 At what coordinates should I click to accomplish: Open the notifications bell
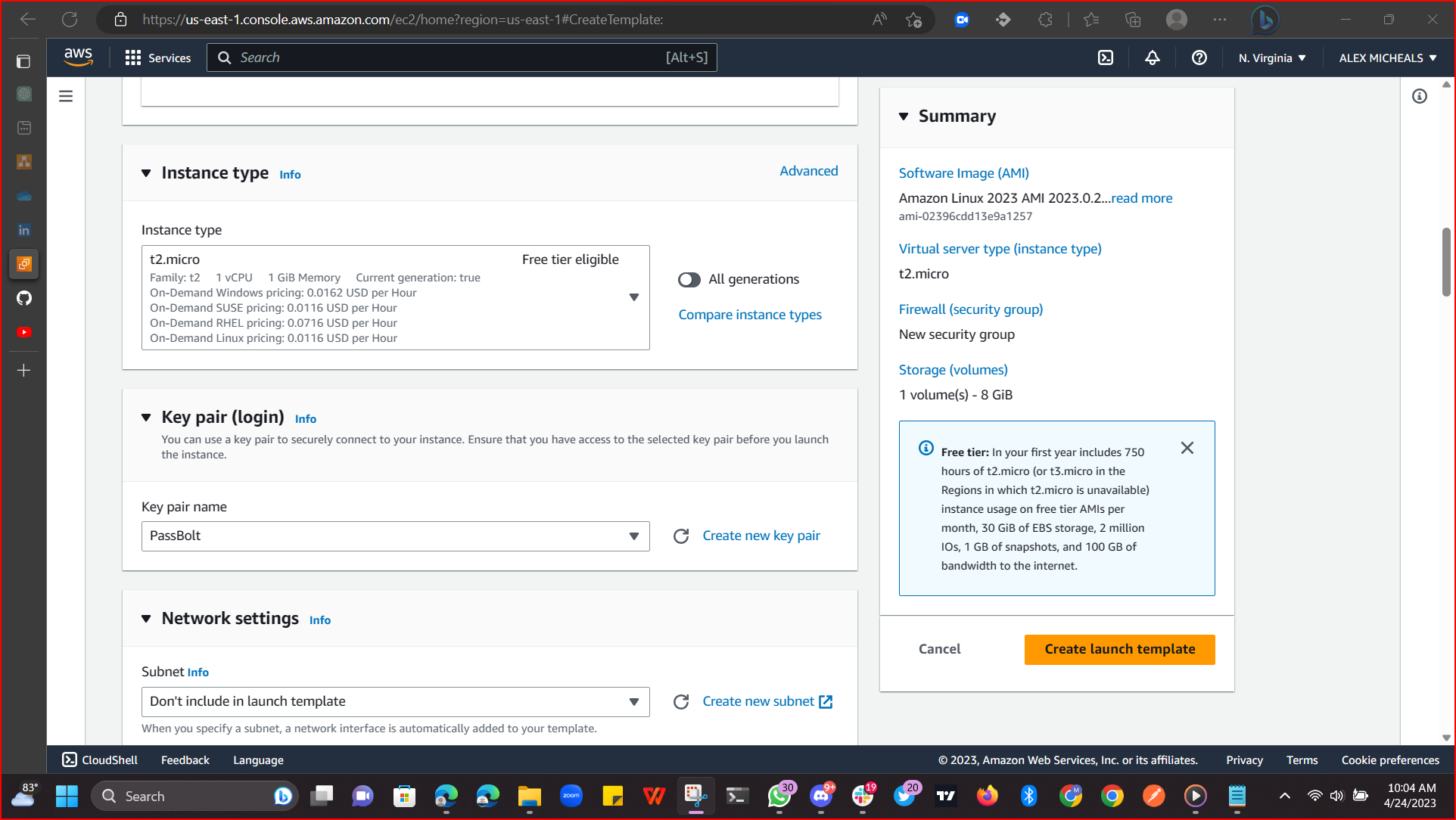1152,57
